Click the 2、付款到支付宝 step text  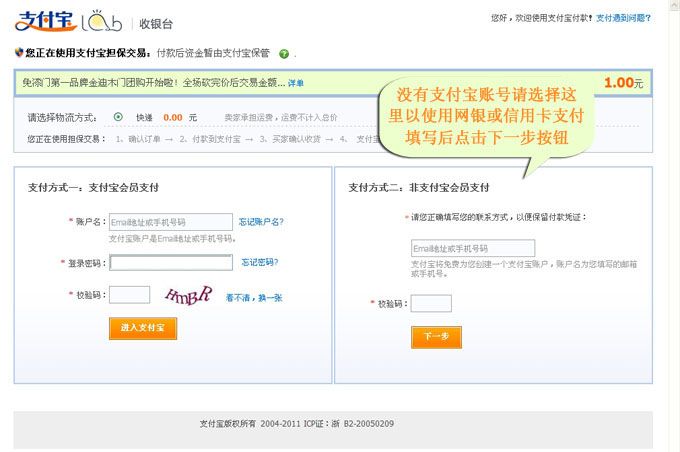(x=210, y=139)
